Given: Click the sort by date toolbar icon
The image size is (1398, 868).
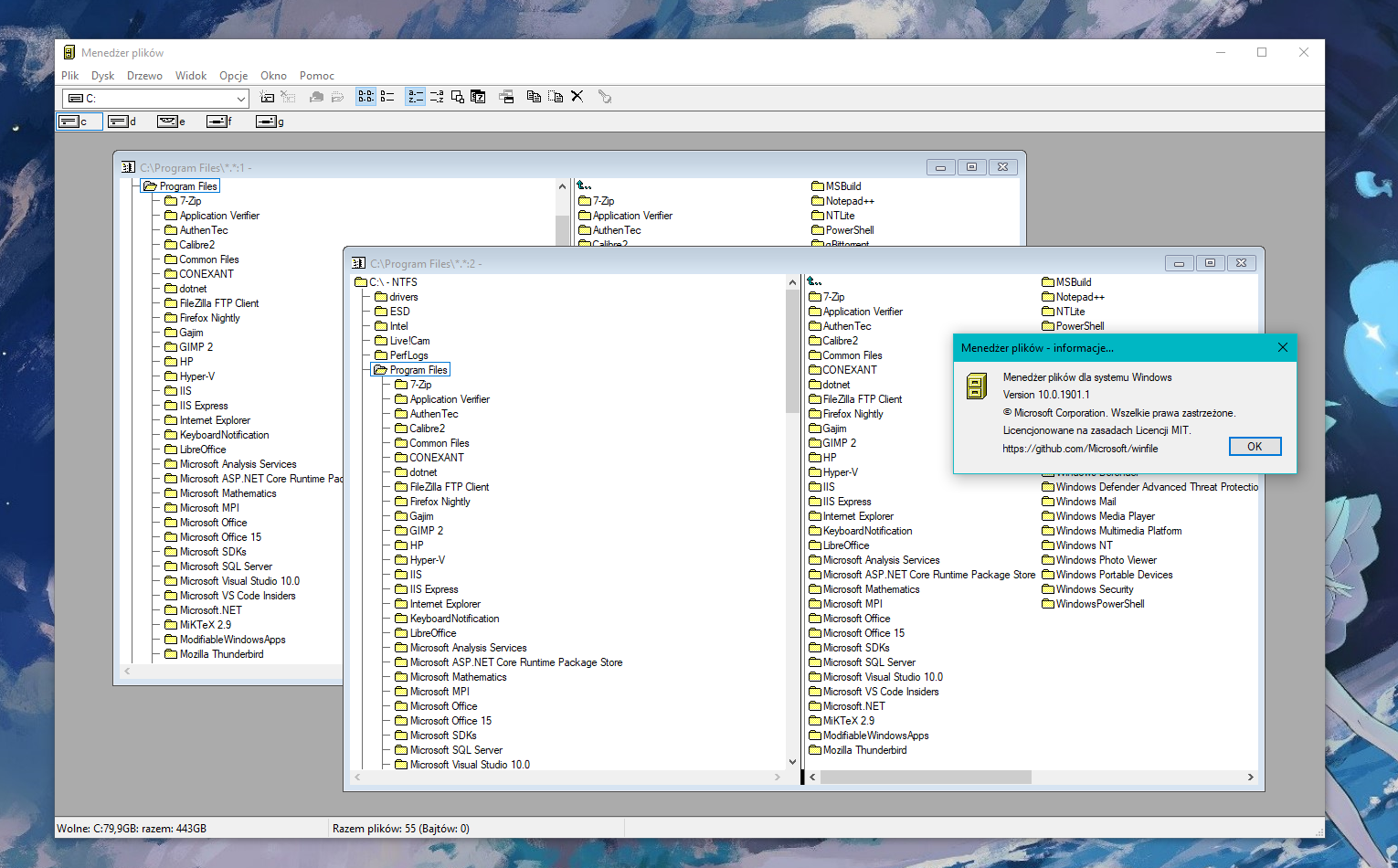Looking at the screenshot, I should (x=478, y=97).
